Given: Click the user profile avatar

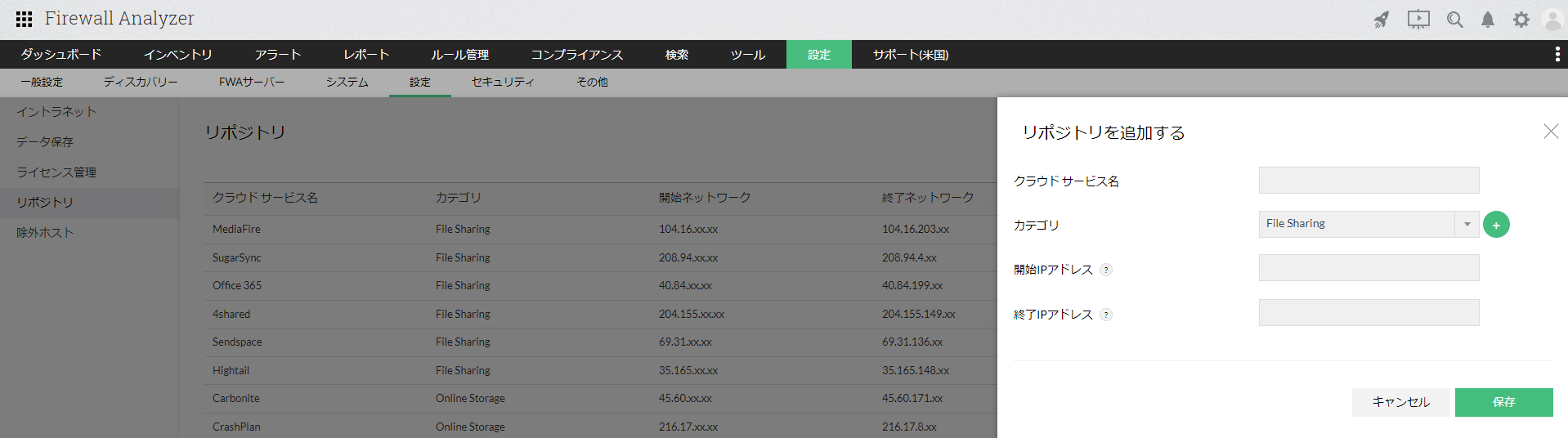Looking at the screenshot, I should [x=1552, y=20].
